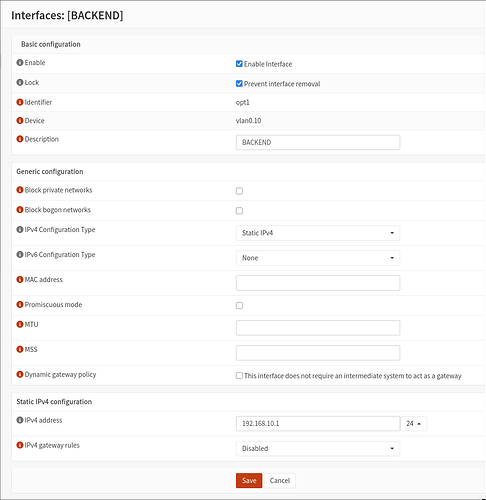Uncheck the Enable Interface checkbox
The image size is (486, 500).
coord(239,64)
